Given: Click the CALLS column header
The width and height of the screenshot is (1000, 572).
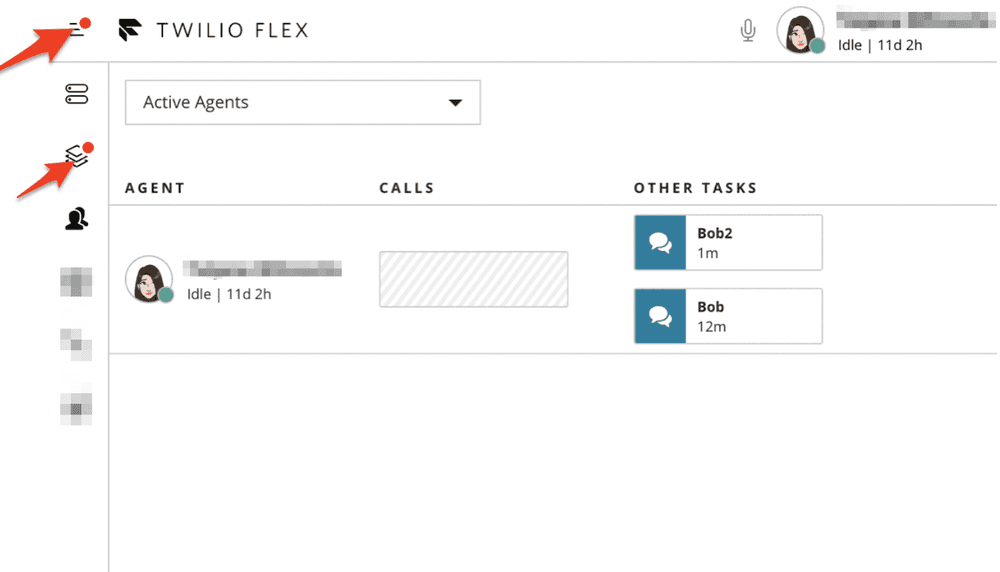Looking at the screenshot, I should [x=407, y=188].
